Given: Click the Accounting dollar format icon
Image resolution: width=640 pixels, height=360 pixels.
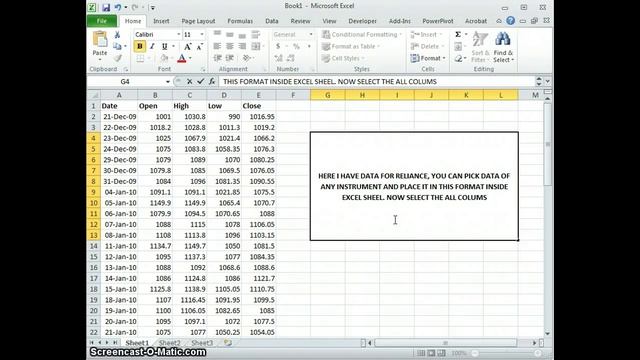Looking at the screenshot, I should pyautogui.click(x=278, y=47).
